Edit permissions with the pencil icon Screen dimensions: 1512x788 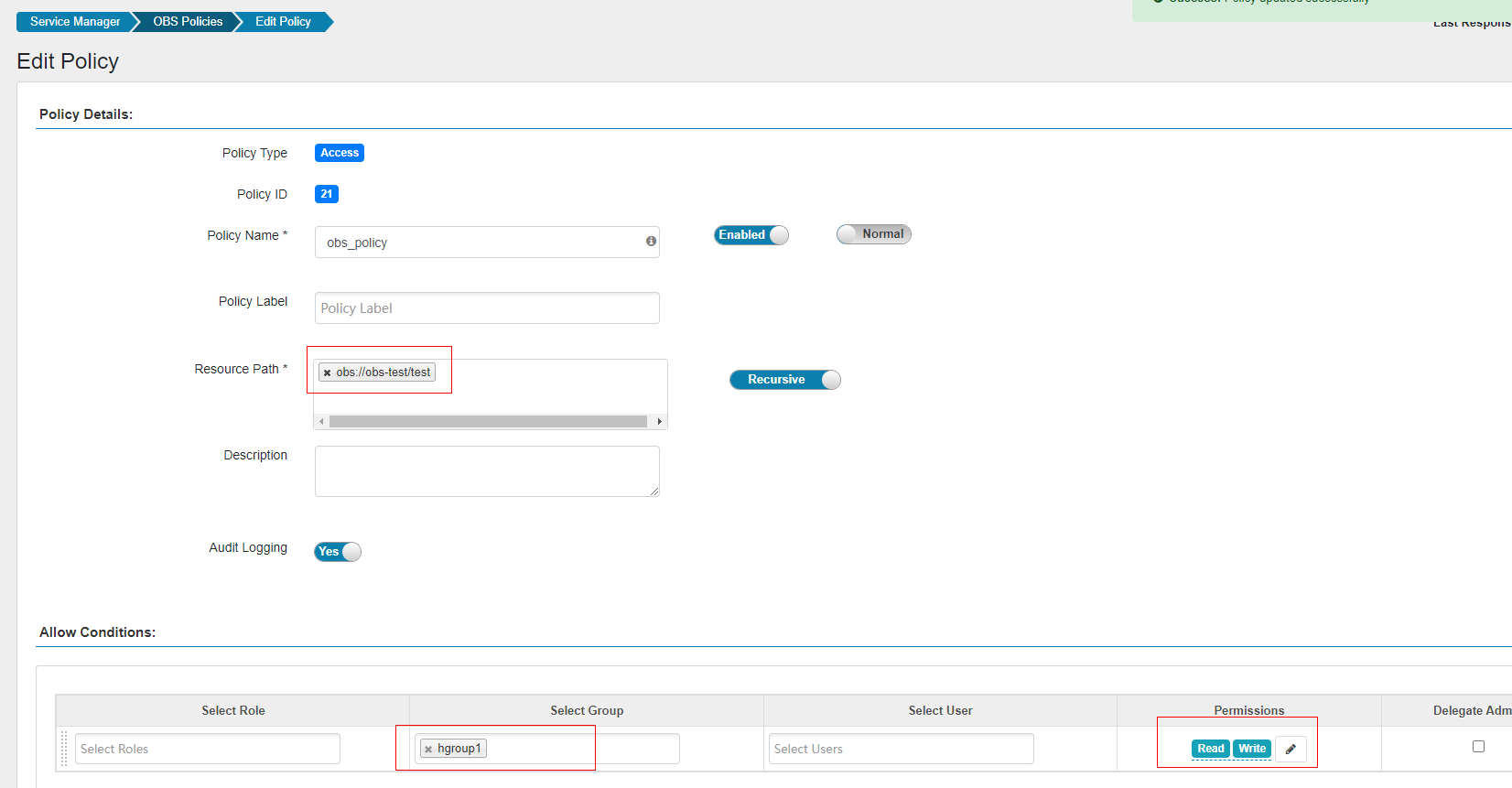pyautogui.click(x=1291, y=749)
